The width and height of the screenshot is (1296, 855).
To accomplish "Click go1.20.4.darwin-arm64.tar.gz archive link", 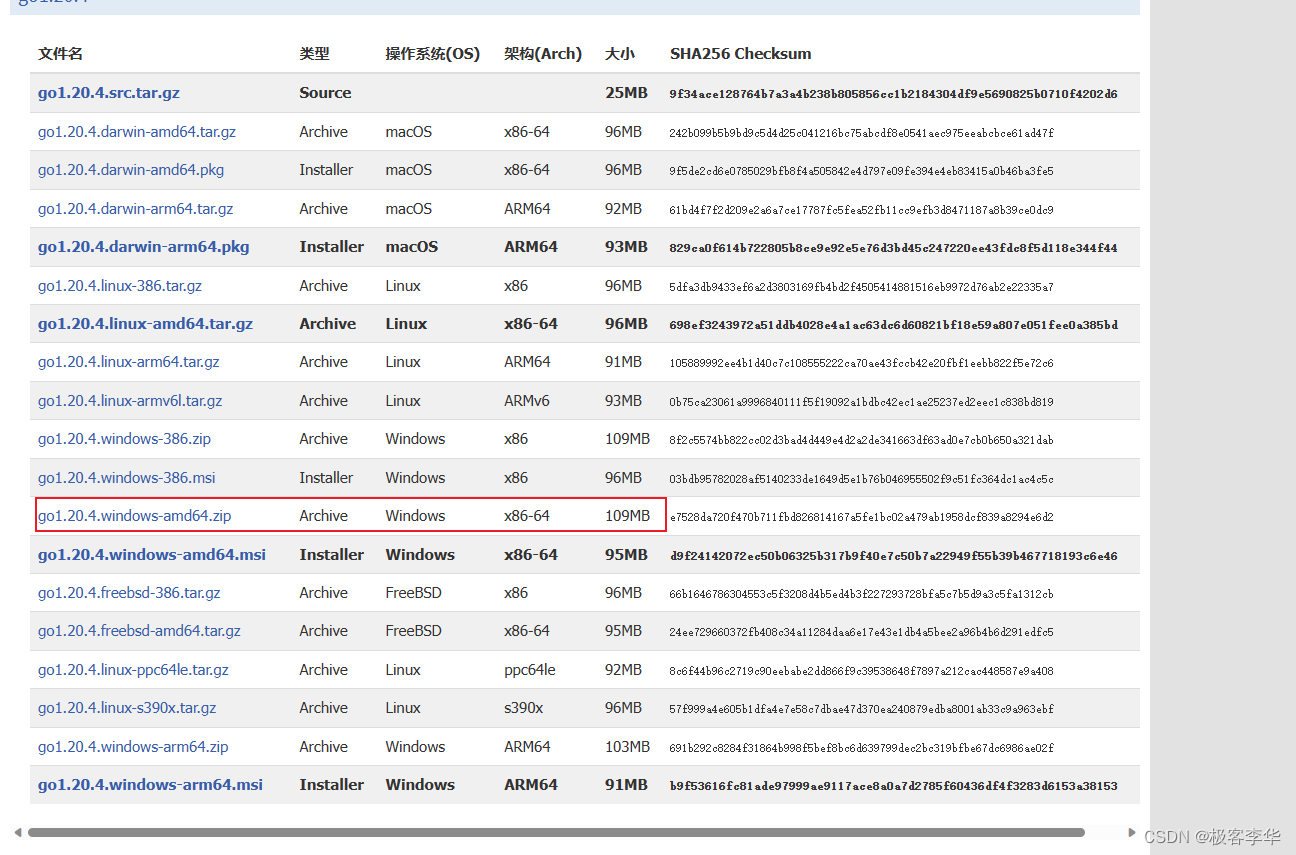I will pos(136,209).
